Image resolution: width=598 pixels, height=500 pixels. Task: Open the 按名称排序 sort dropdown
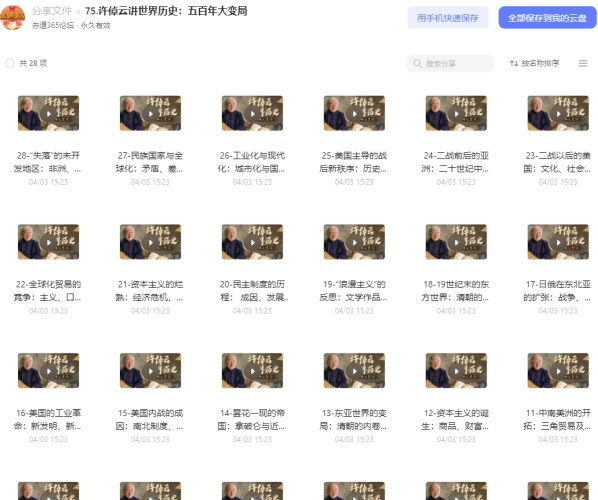535,63
